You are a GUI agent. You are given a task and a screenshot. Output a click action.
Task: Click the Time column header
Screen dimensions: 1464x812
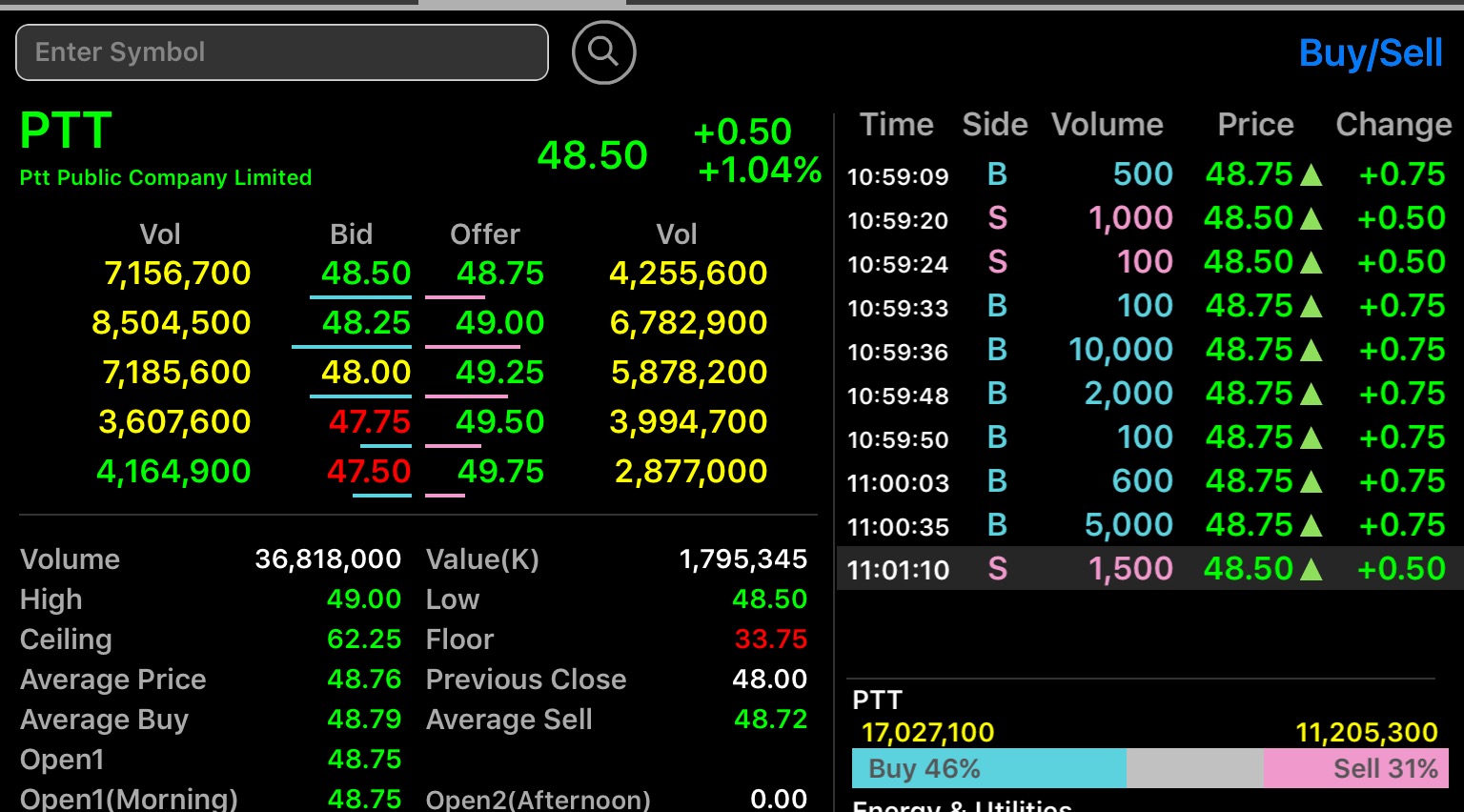[x=897, y=125]
